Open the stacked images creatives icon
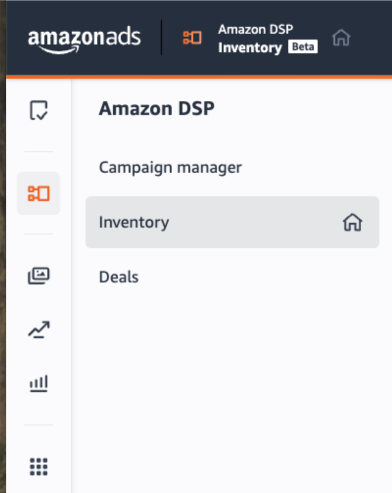Image resolution: width=392 pixels, height=493 pixels. [39, 276]
